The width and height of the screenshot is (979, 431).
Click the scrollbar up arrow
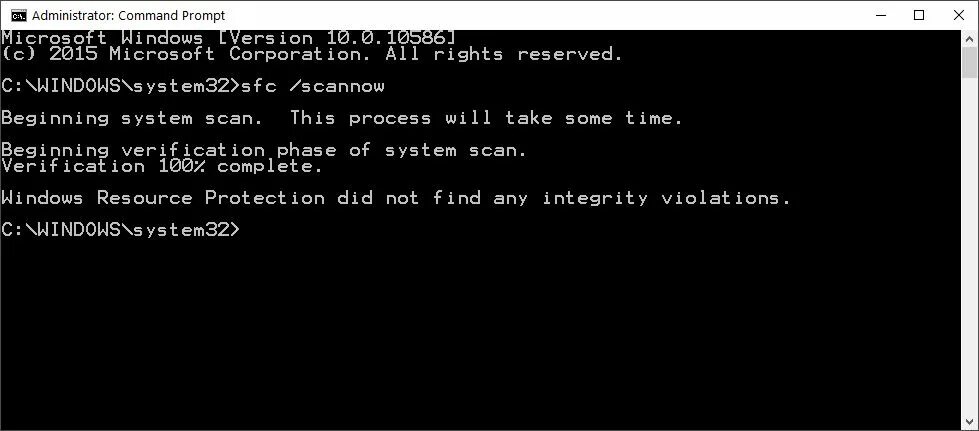pos(970,36)
